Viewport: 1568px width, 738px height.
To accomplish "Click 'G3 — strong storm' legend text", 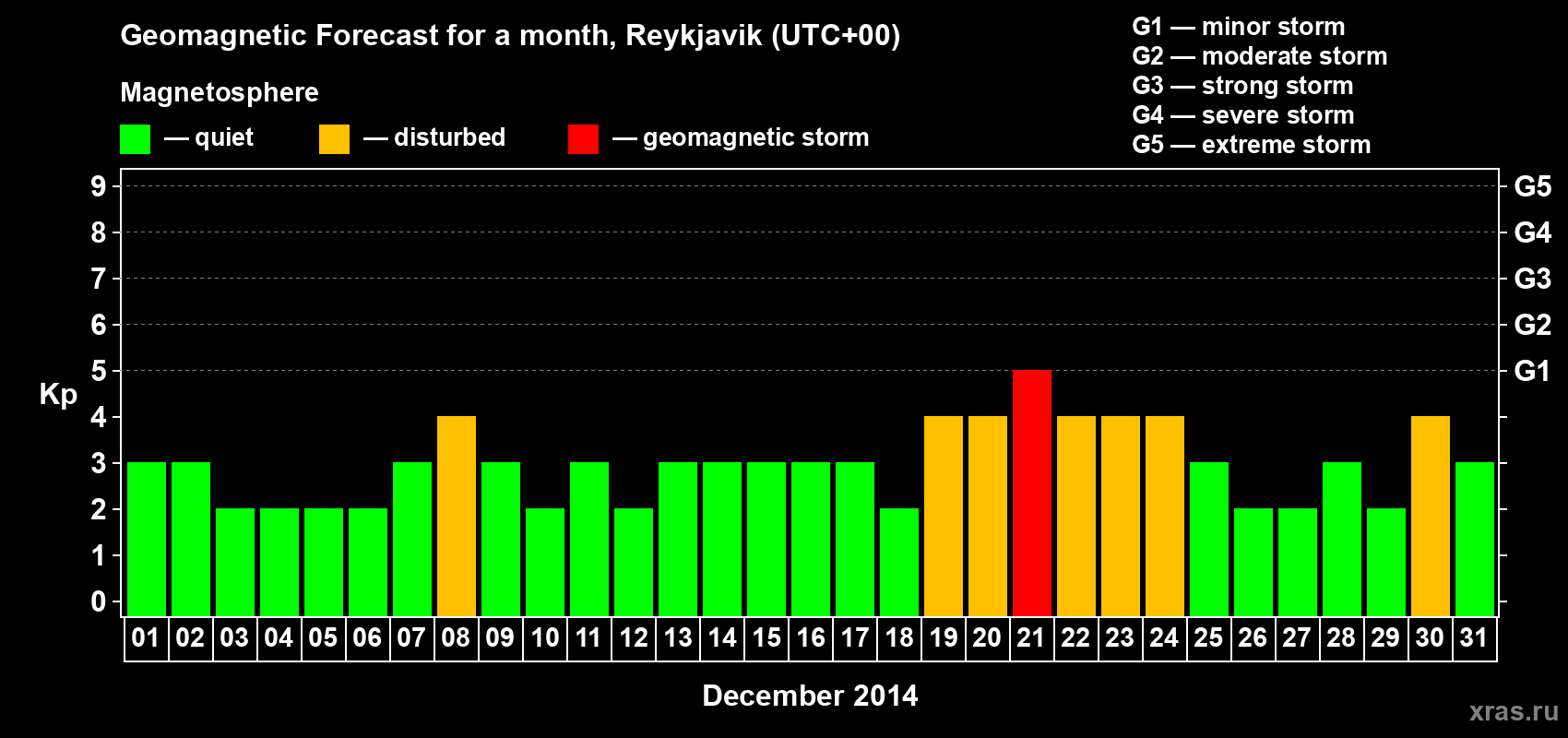I will [x=1242, y=86].
